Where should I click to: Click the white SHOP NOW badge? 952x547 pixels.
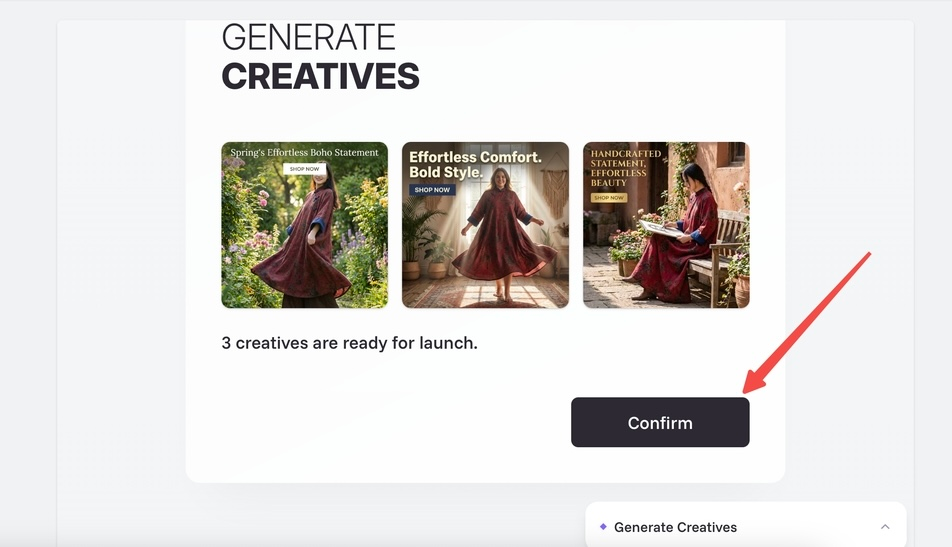pos(304,169)
